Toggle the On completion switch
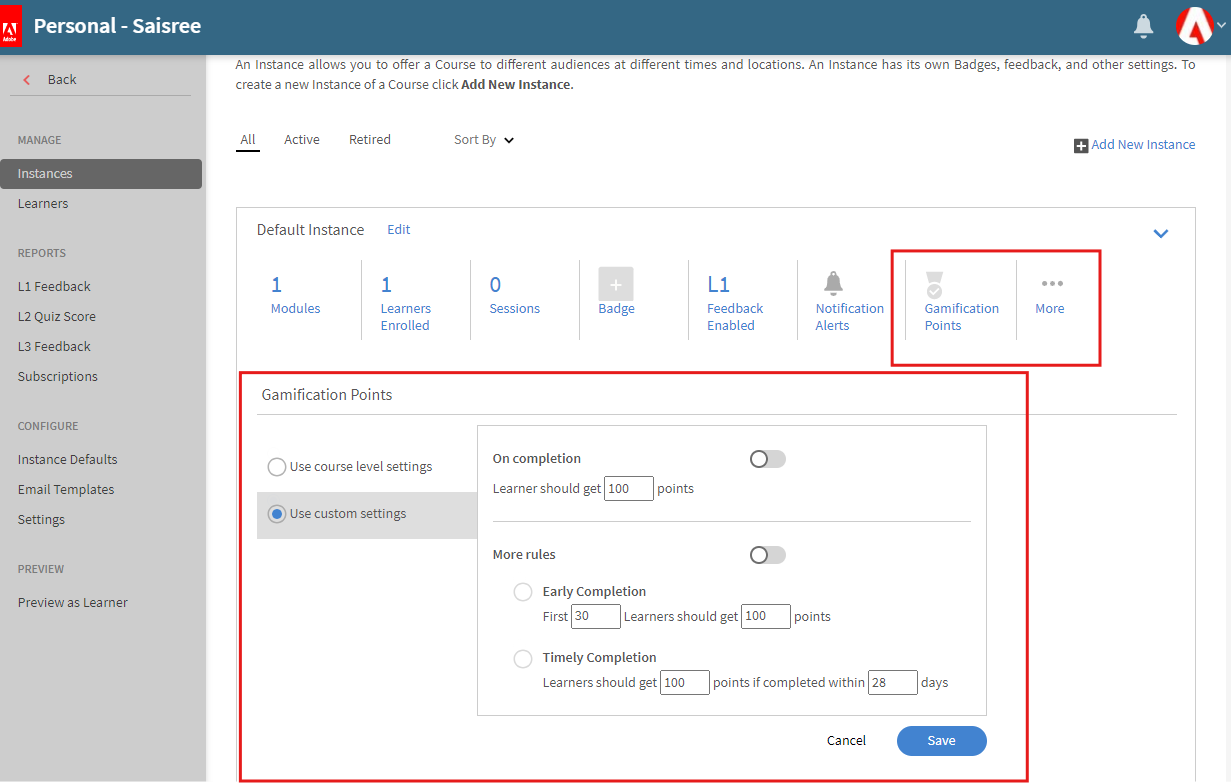 point(767,459)
